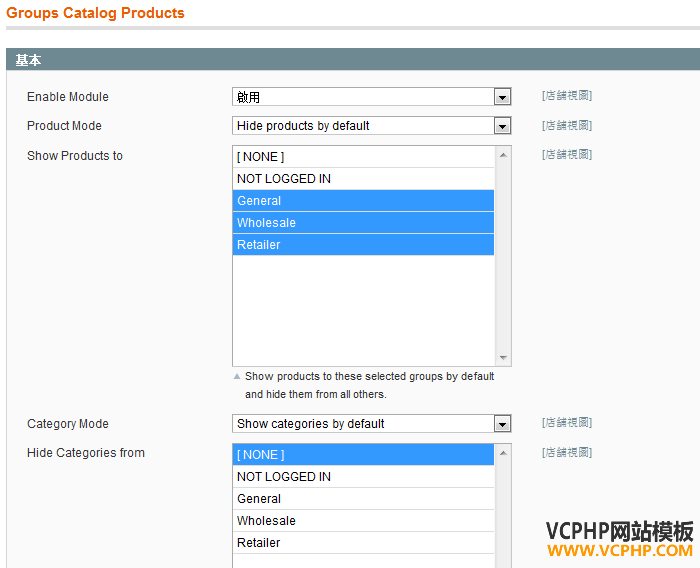Select Retailer in Show Products to list
The height and width of the screenshot is (568, 700).
(363, 244)
